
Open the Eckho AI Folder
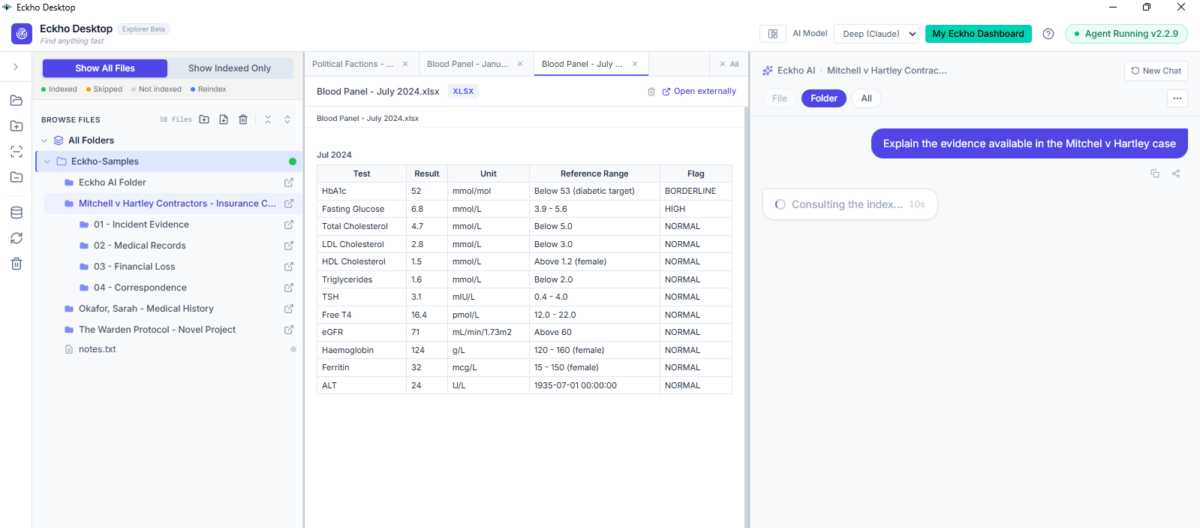pos(112,182)
